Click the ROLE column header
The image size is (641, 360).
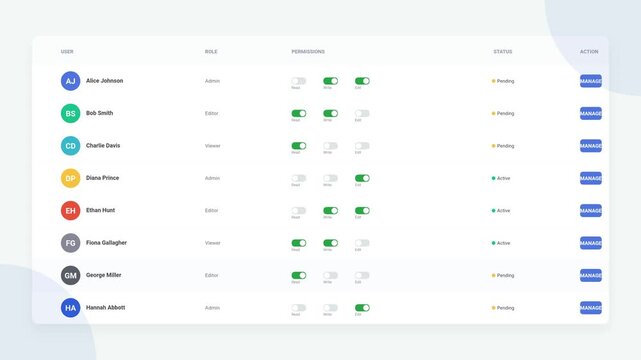click(211, 51)
